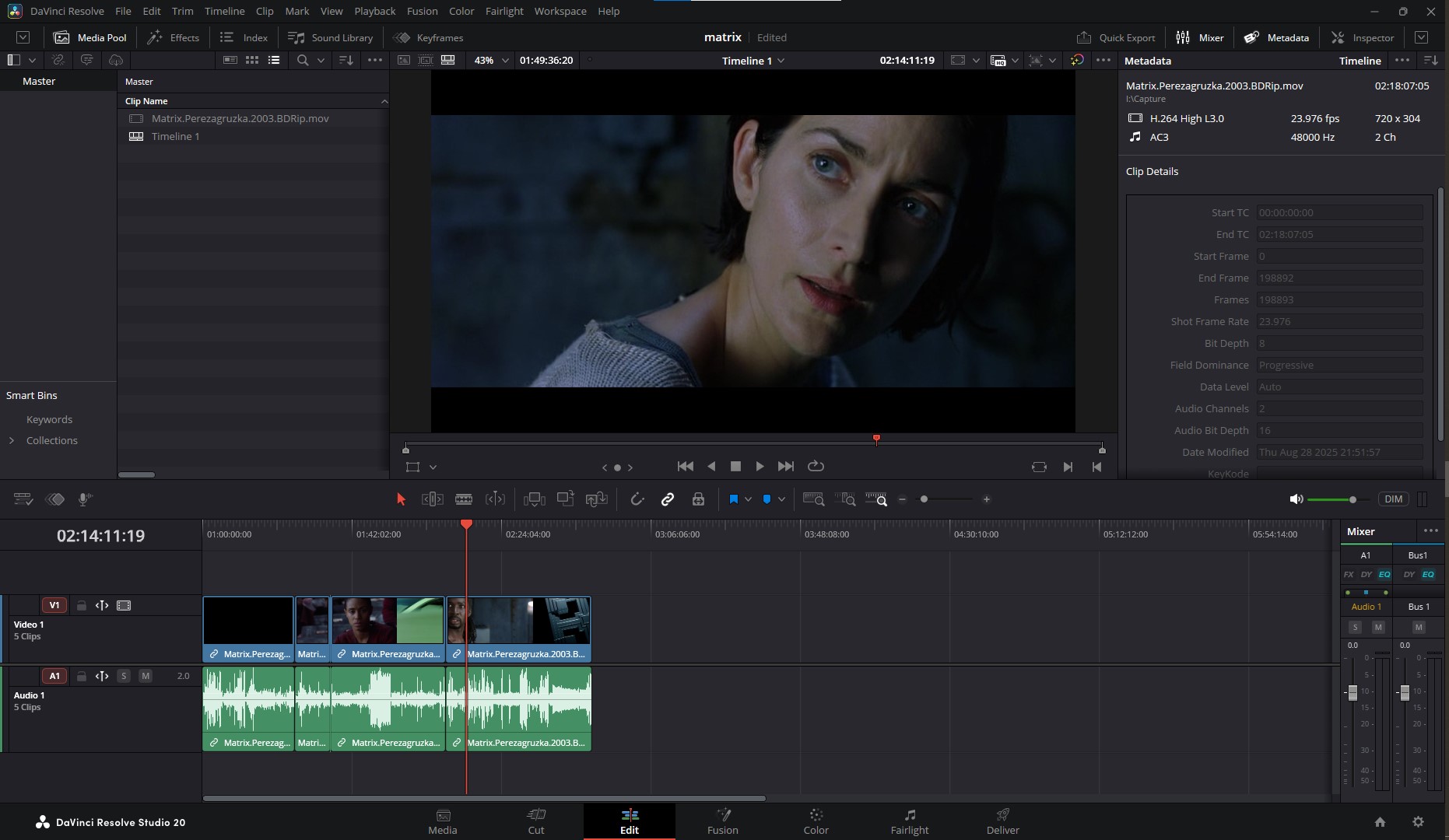Lock the Audio 1 track
Viewport: 1449px width, 840px height.
click(81, 676)
